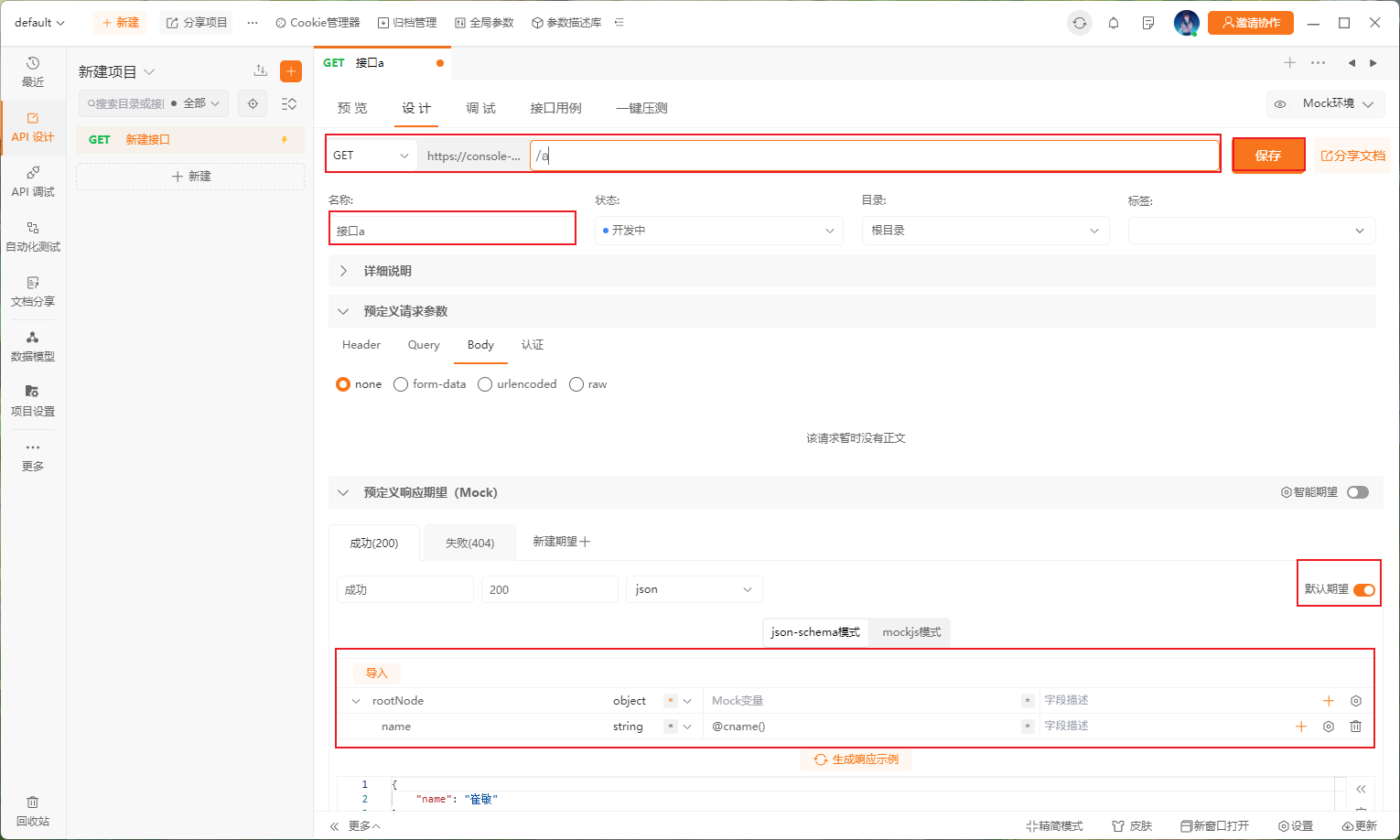1400x840 pixels.
Task: Switch to the 调试 tab
Action: click(x=480, y=108)
